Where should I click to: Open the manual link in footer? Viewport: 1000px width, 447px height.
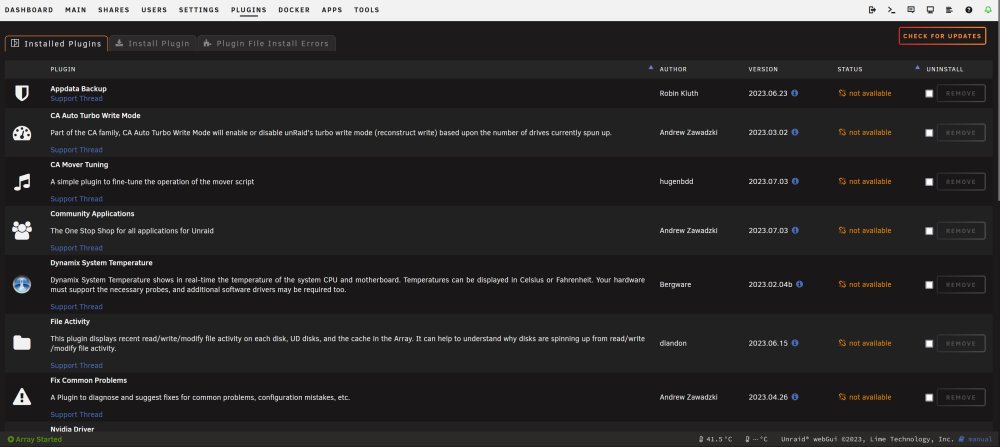tap(980, 439)
